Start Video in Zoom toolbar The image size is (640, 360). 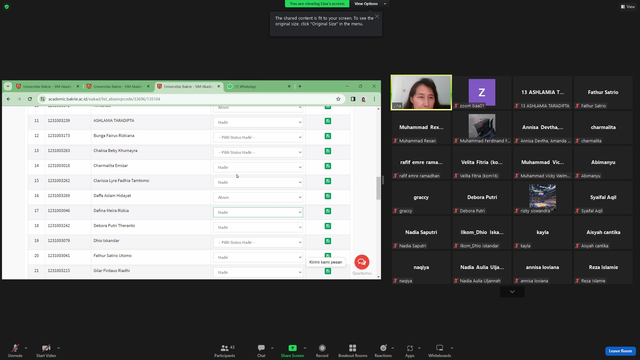point(46,350)
